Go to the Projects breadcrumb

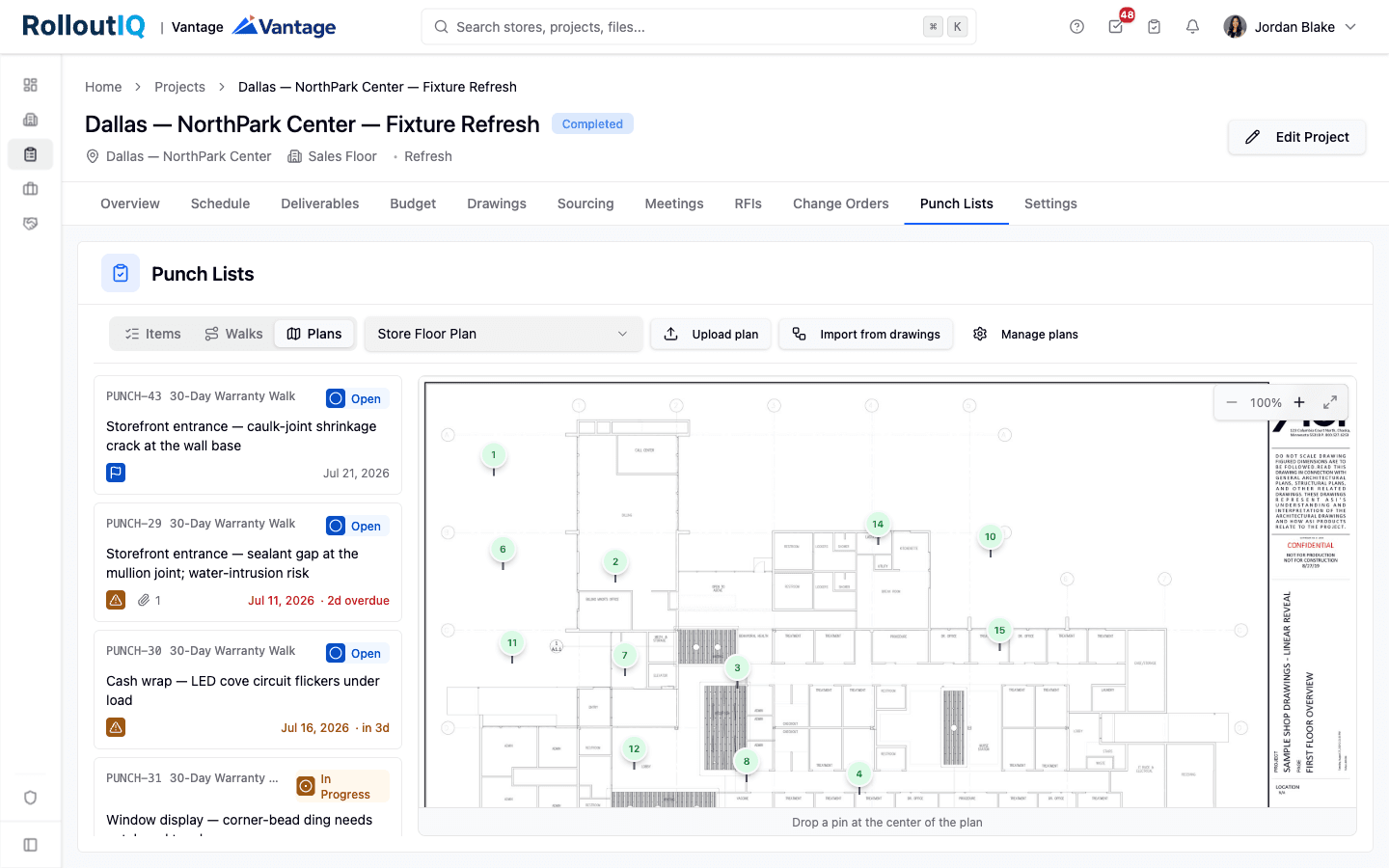click(x=179, y=87)
